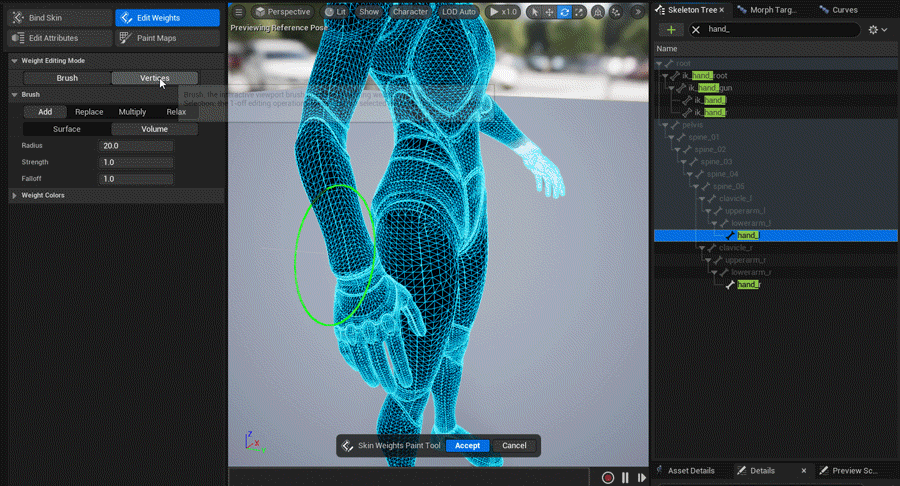The height and width of the screenshot is (486, 900).
Task: Set brush operation to Add
Action: (45, 112)
